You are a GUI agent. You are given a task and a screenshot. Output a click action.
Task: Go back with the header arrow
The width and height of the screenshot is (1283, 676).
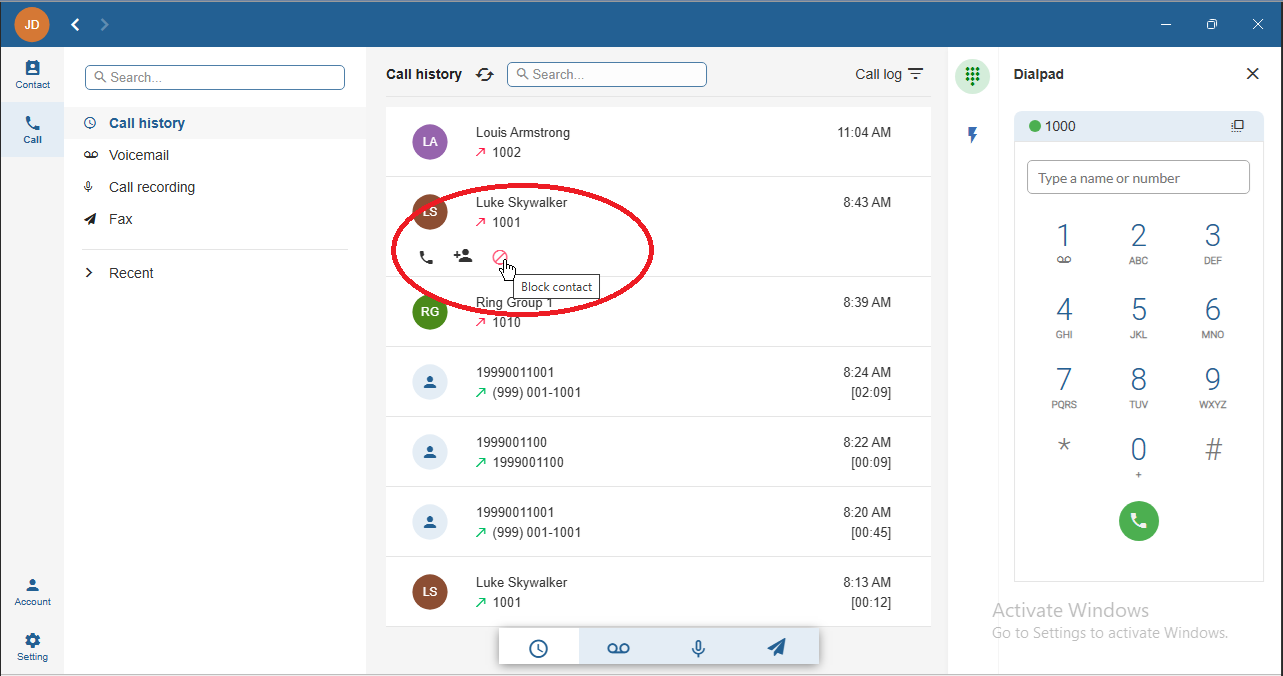pos(75,24)
